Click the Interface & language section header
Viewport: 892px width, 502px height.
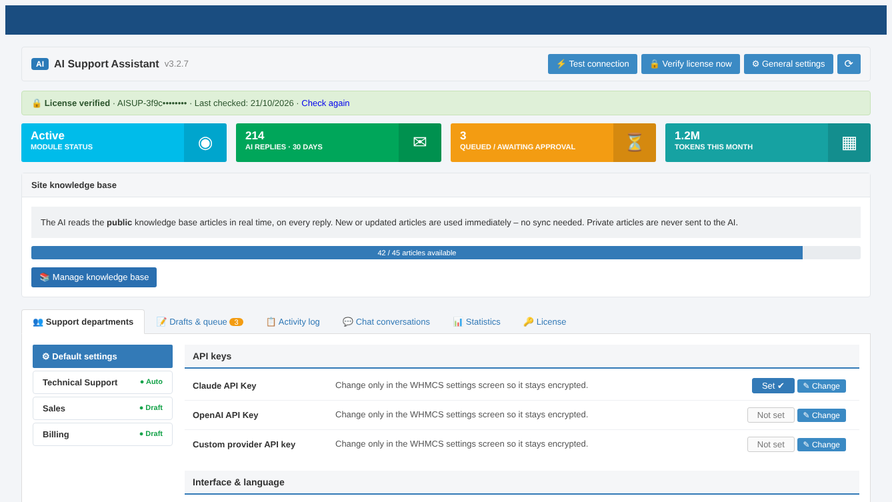(522, 482)
